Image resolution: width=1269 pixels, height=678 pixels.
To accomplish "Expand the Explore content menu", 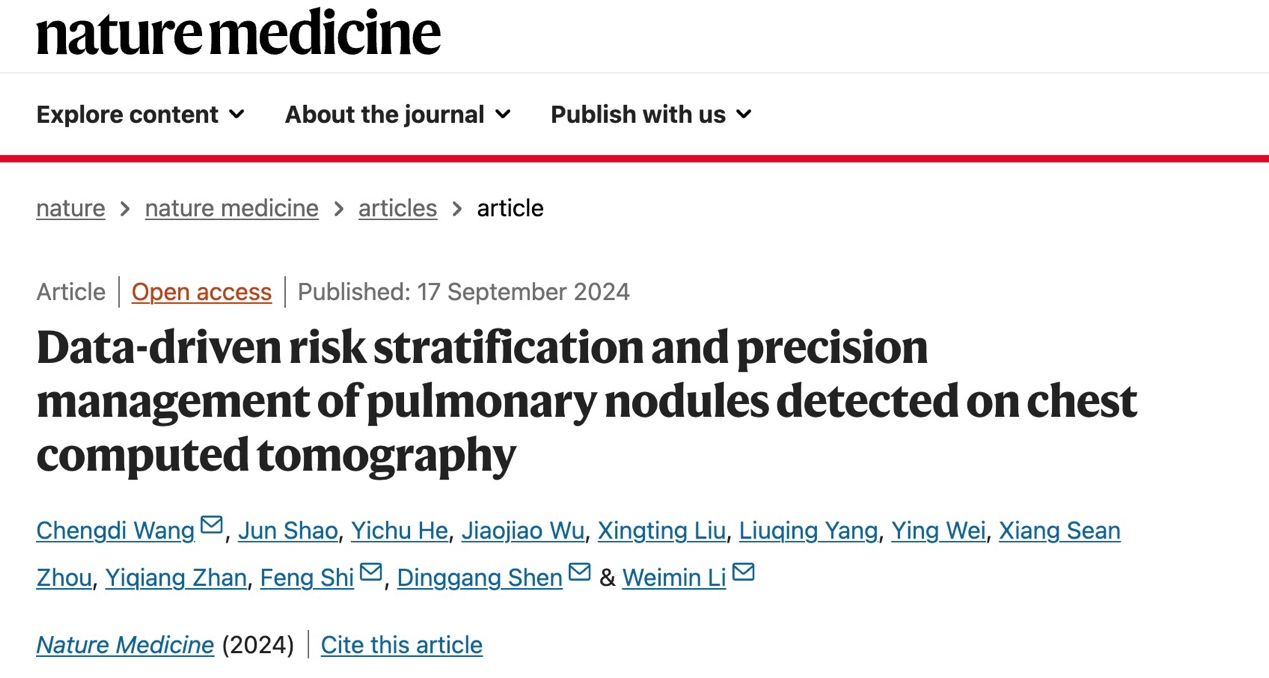I will tap(140, 115).
